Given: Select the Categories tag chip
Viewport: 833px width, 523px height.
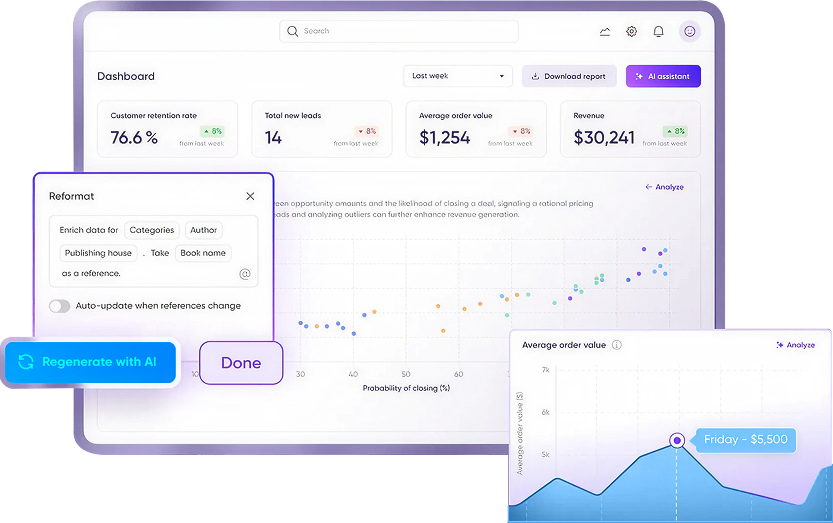Looking at the screenshot, I should 152,230.
